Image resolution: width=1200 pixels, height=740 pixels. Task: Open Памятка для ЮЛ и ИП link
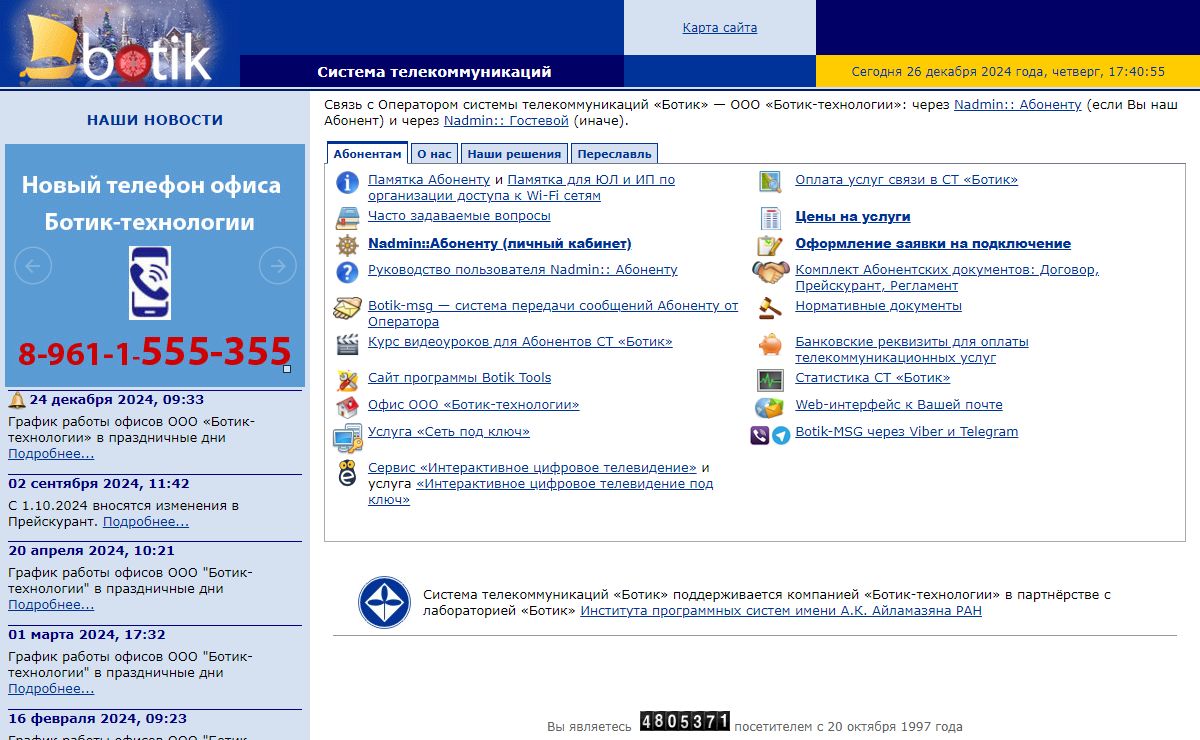[x=523, y=188]
